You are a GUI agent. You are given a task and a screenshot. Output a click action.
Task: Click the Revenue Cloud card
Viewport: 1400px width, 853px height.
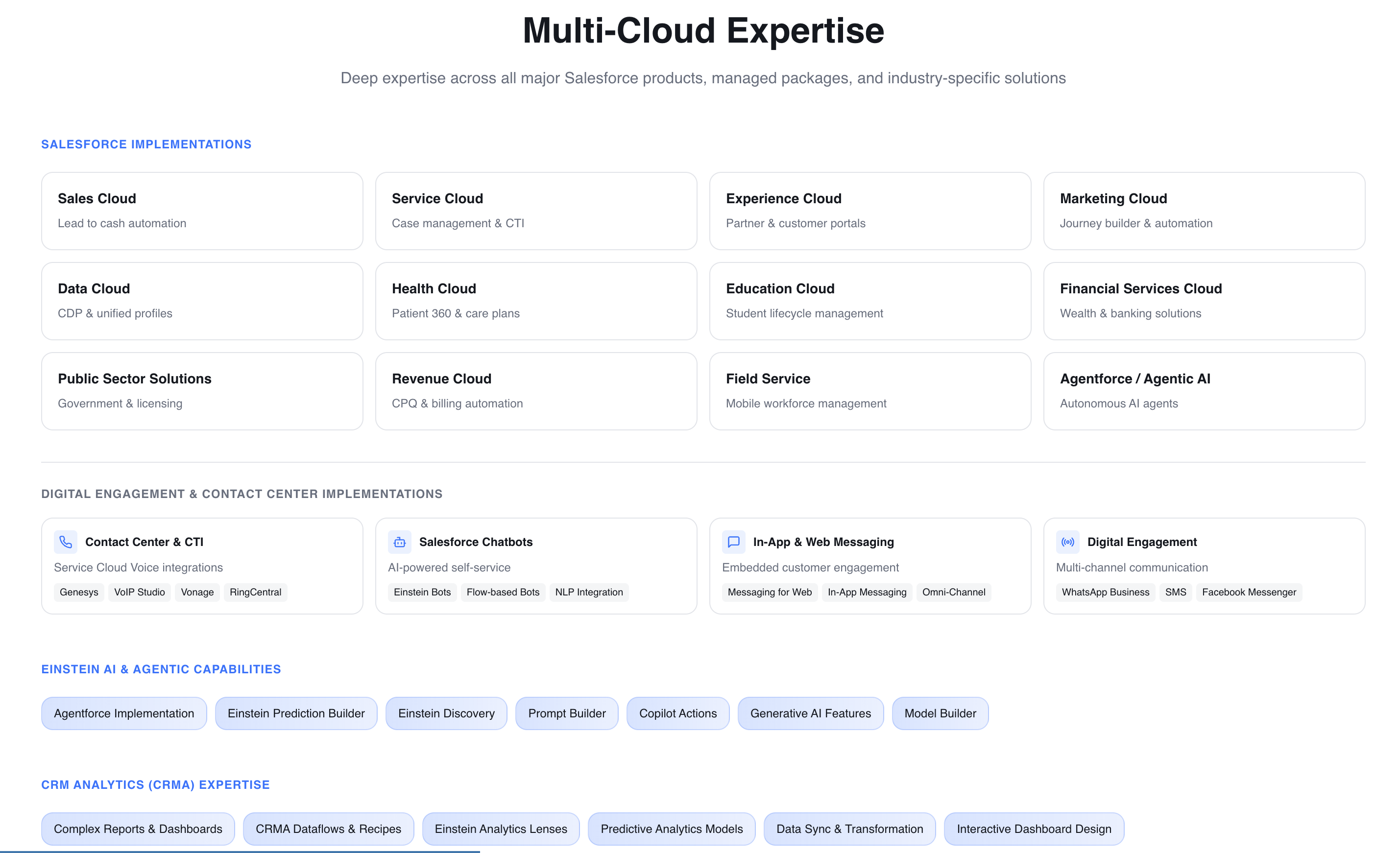pos(536,391)
